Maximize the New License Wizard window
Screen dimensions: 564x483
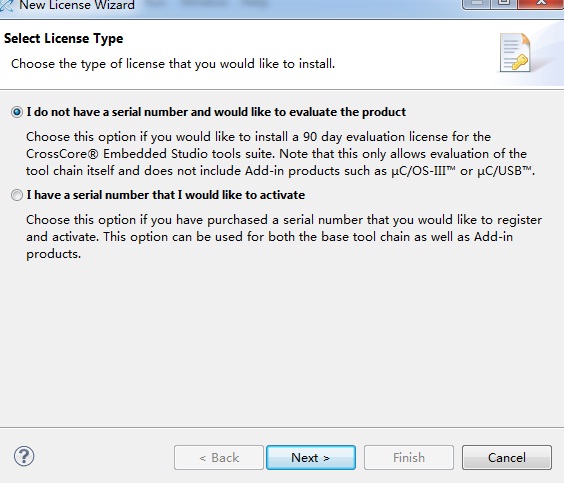coord(504,4)
